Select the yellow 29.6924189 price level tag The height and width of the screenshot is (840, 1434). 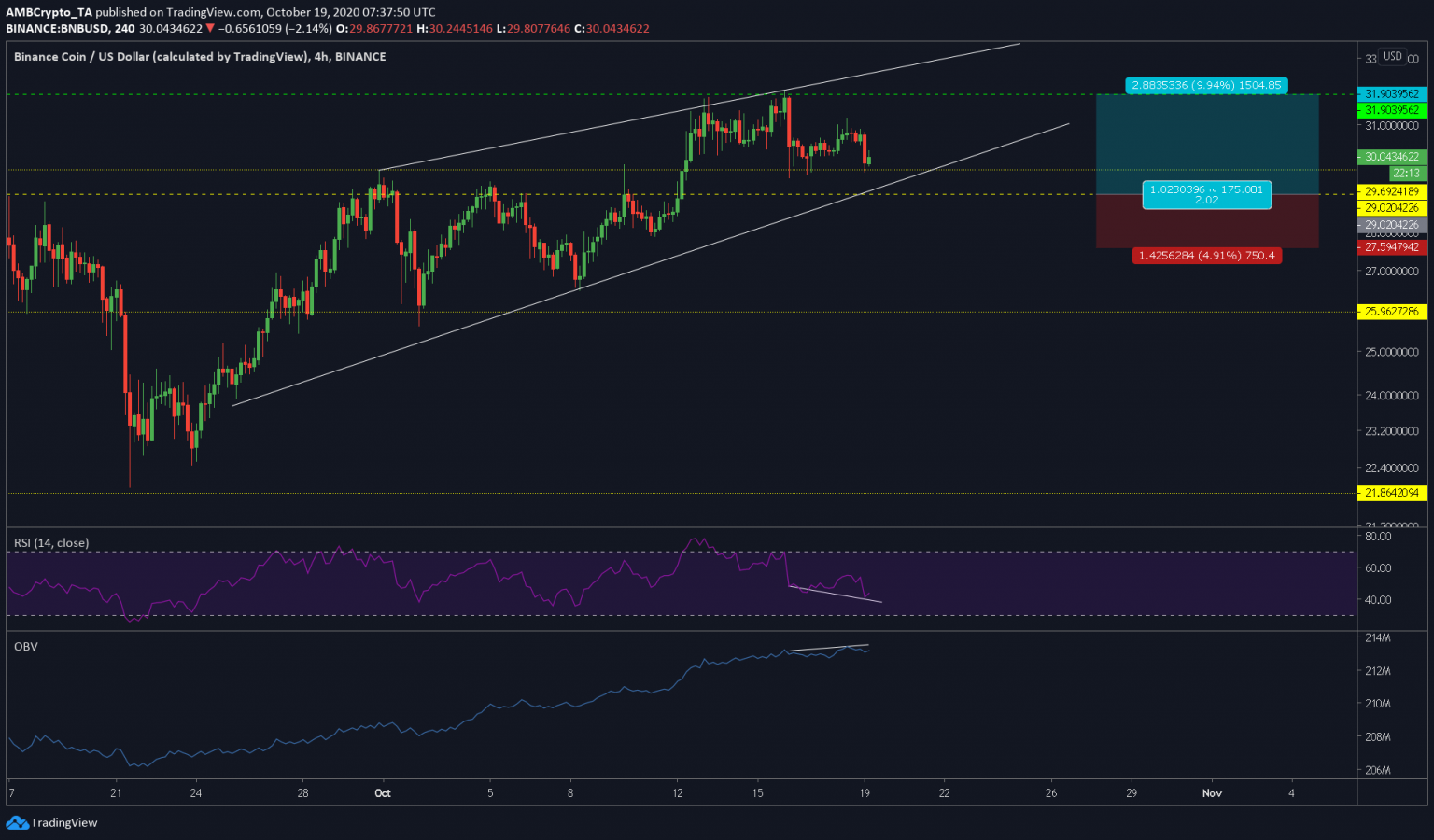point(1391,192)
